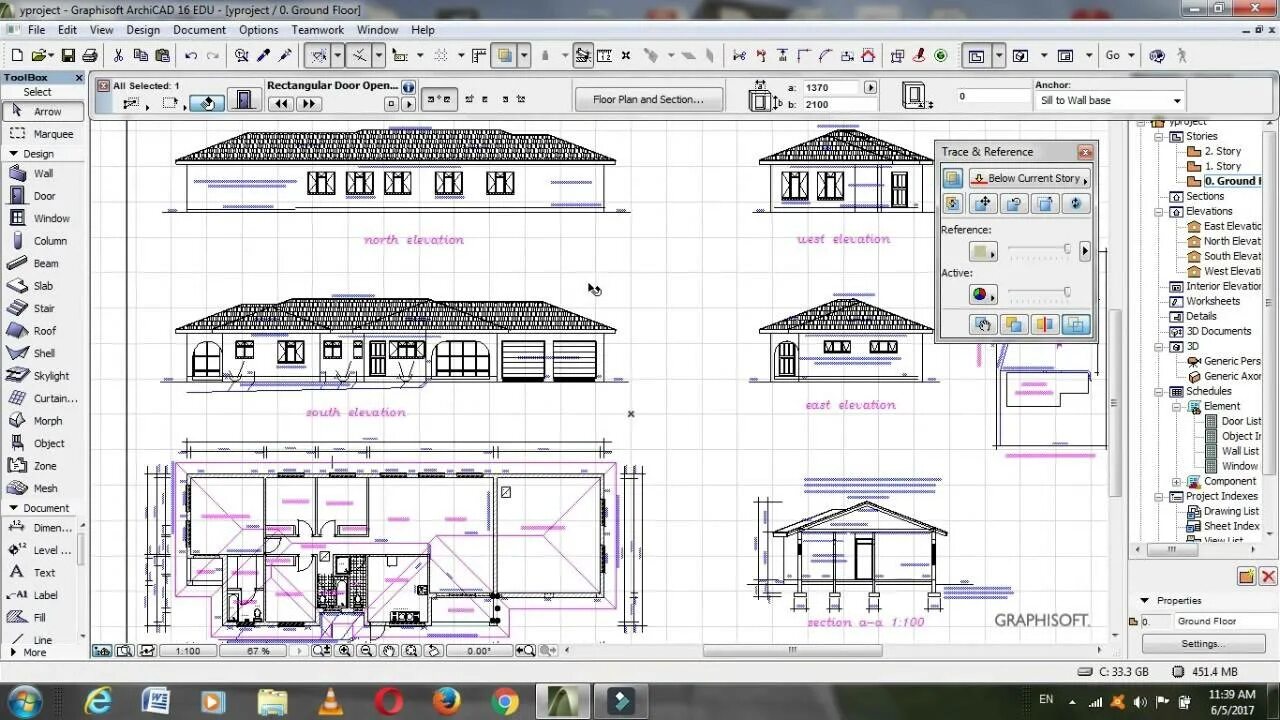
Task: Select the Fill tool
Action: tap(40, 618)
